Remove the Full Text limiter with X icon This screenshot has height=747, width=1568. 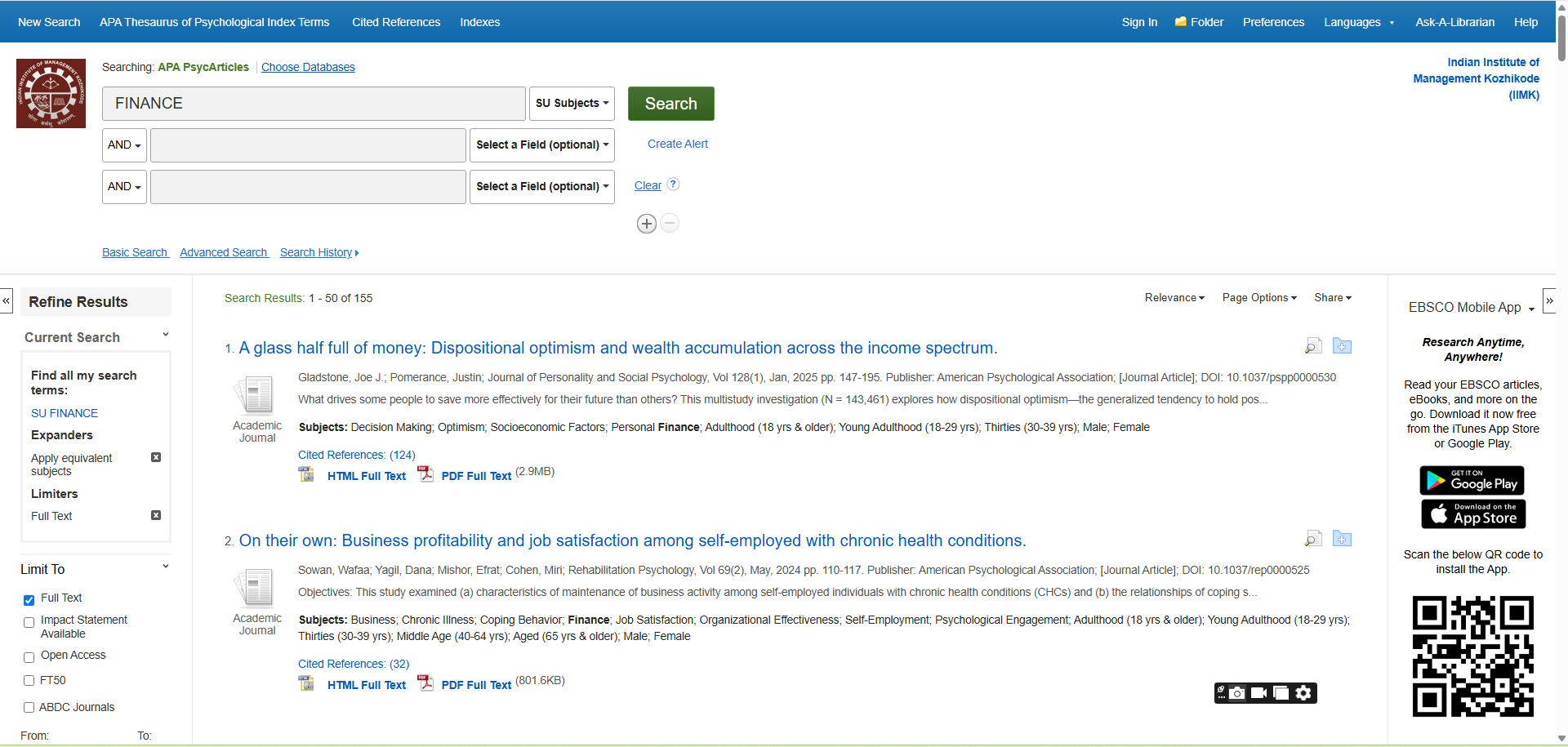156,515
